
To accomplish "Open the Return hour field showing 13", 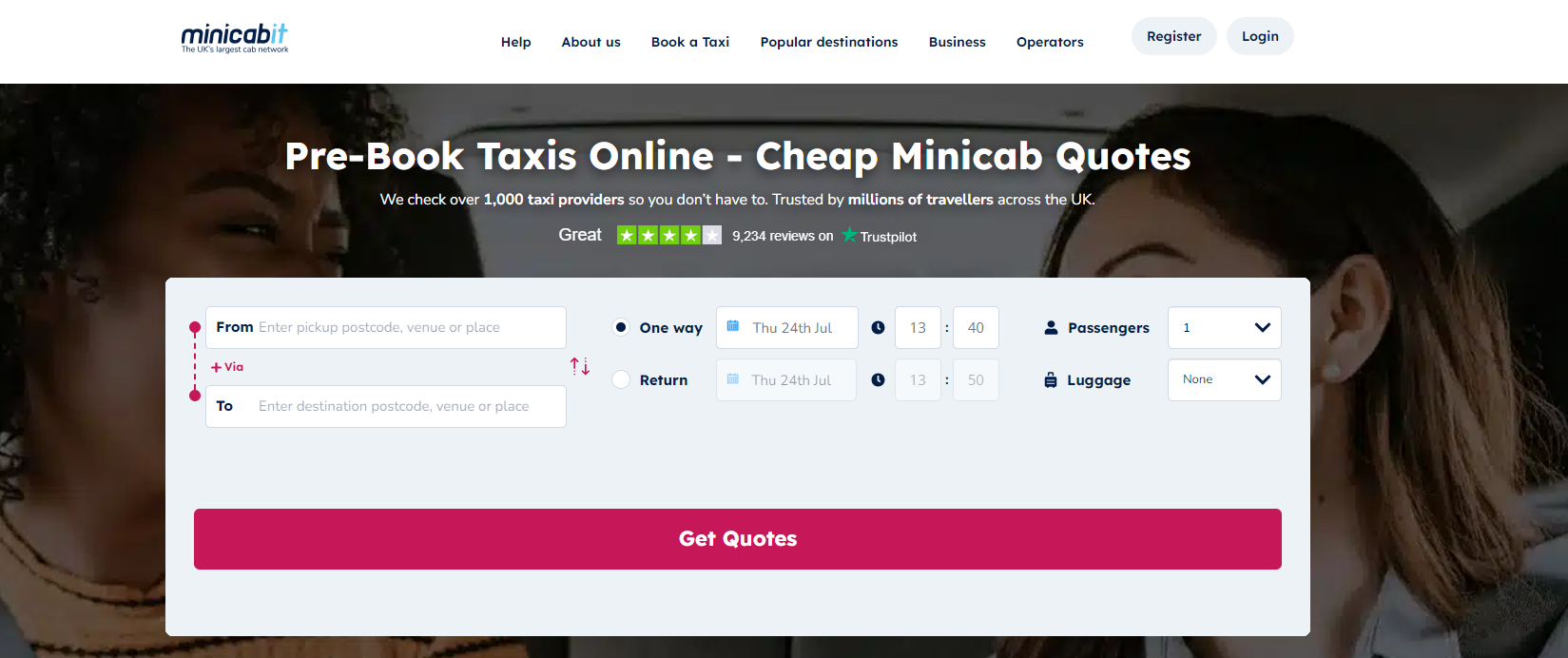I will [x=918, y=379].
